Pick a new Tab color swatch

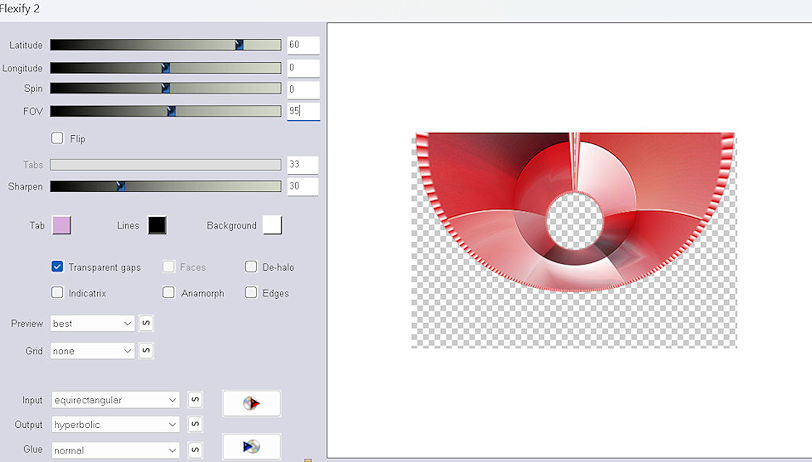point(62,225)
